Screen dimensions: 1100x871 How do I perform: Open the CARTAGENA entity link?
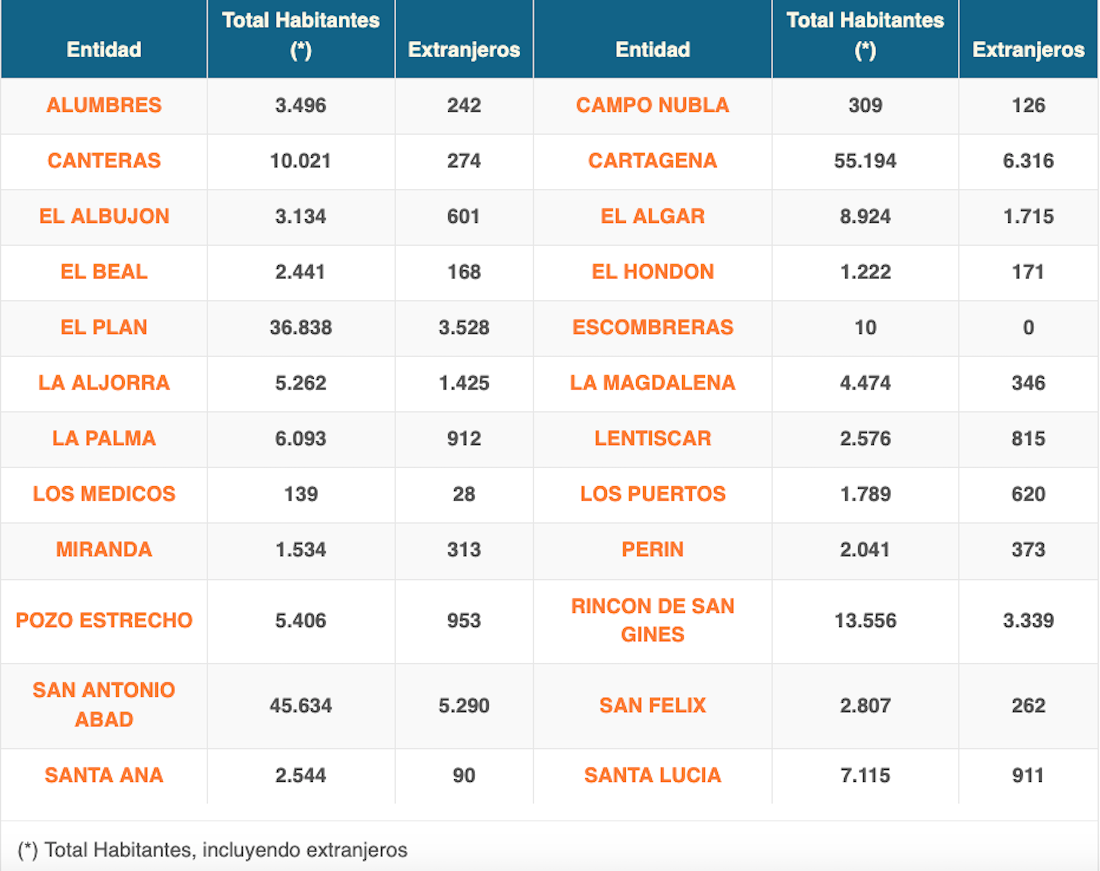[652, 161]
